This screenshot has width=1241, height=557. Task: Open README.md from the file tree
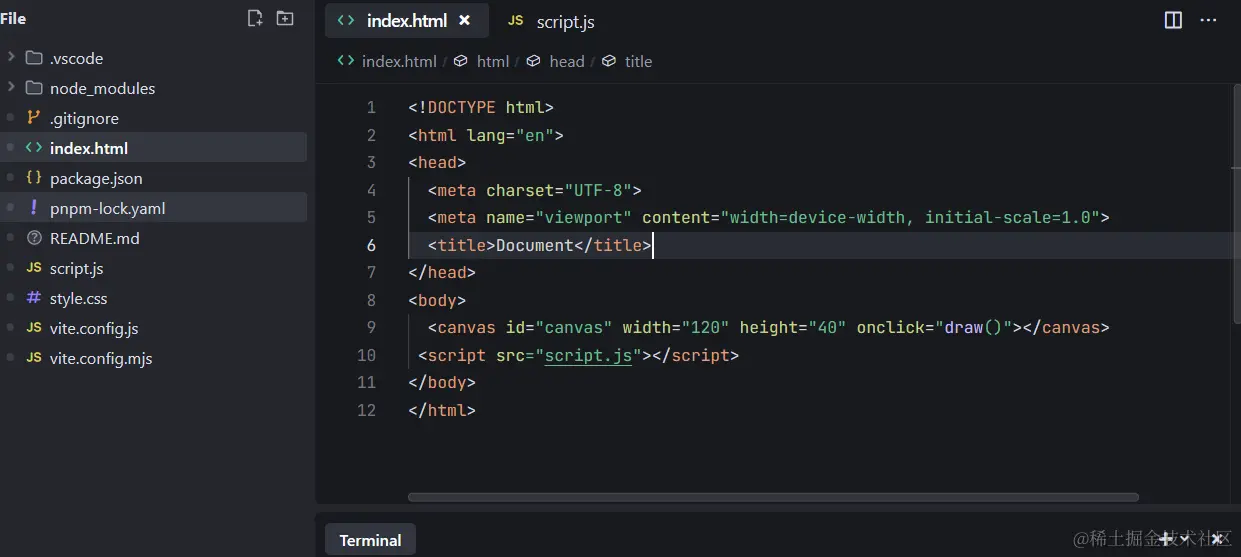point(94,238)
